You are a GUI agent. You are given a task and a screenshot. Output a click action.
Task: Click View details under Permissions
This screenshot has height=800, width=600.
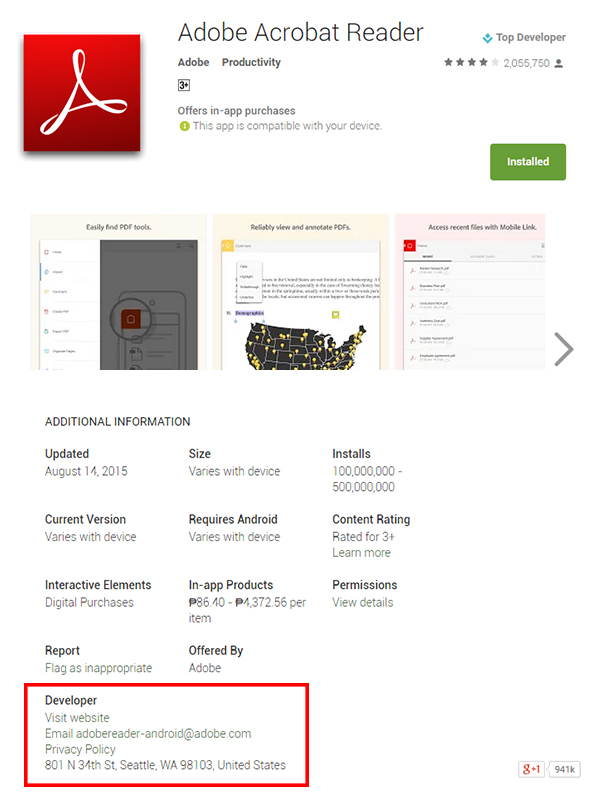tap(362, 602)
